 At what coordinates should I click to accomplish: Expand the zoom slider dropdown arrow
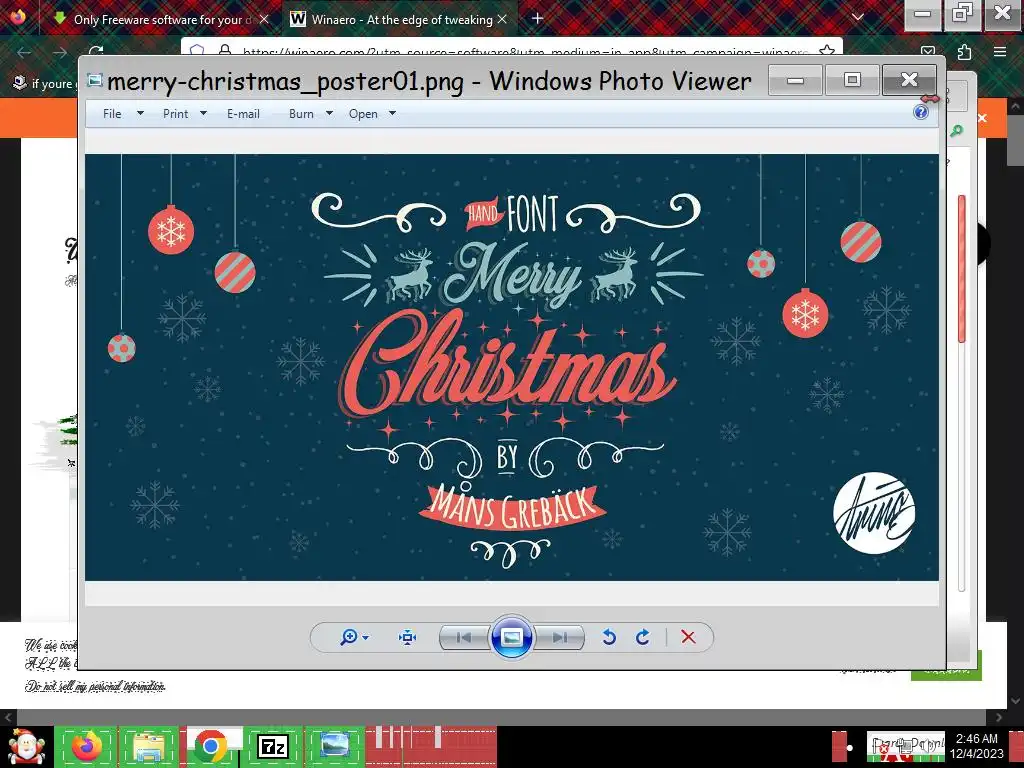[x=366, y=638]
